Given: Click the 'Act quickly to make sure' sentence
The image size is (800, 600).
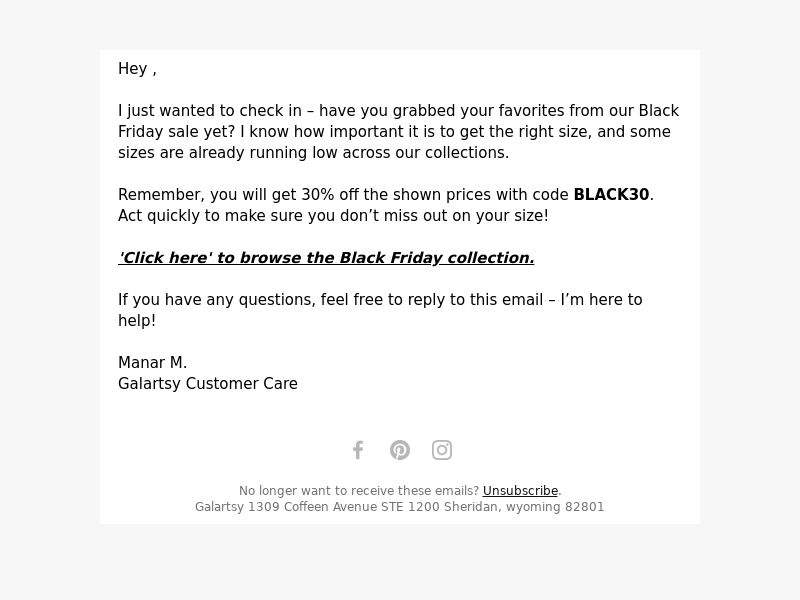Looking at the screenshot, I should point(333,215).
